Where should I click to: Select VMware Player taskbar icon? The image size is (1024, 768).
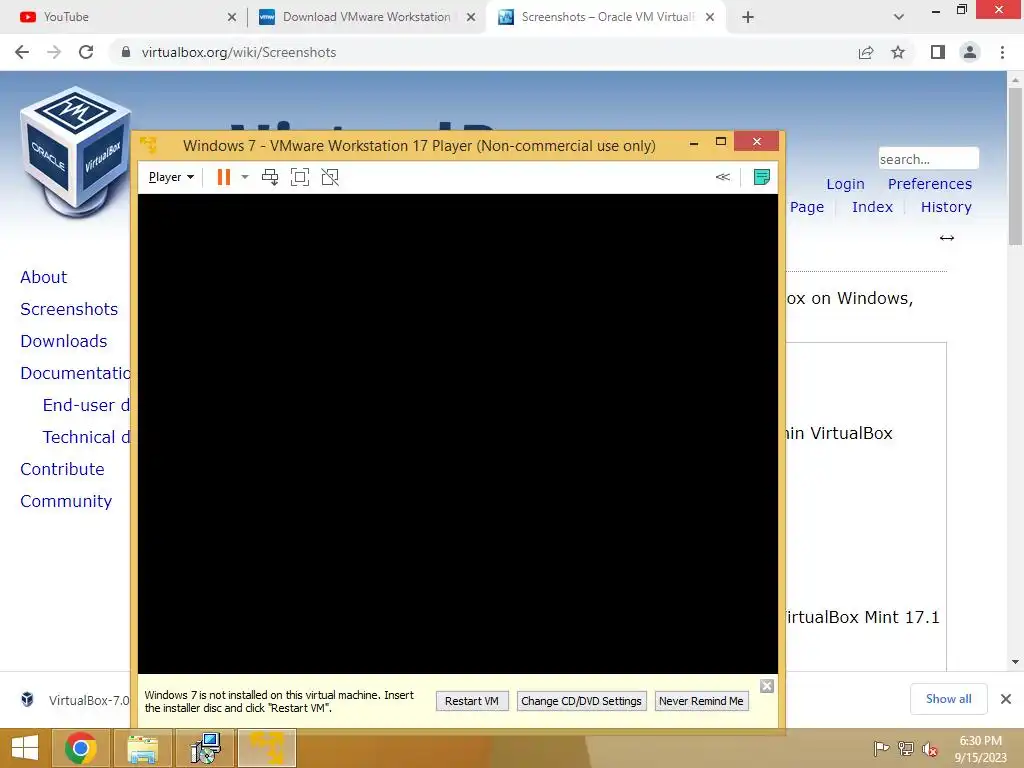267,748
